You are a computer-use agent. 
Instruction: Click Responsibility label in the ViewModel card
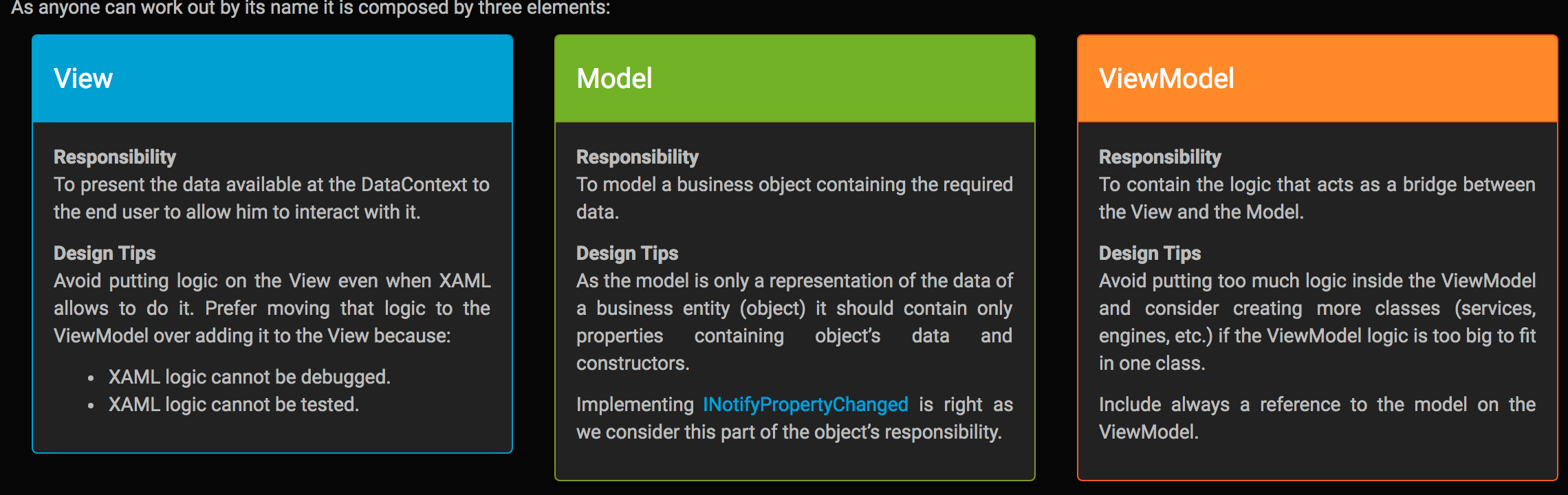tap(1160, 157)
